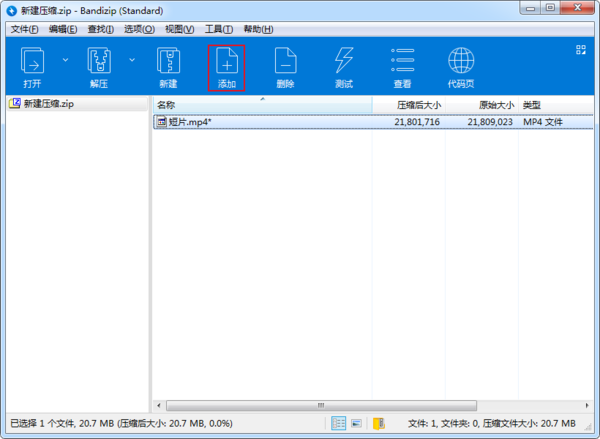600x439 pixels.
Task: Click the status text 文件: 1, 文件夹: 0
Action: [x=443, y=423]
